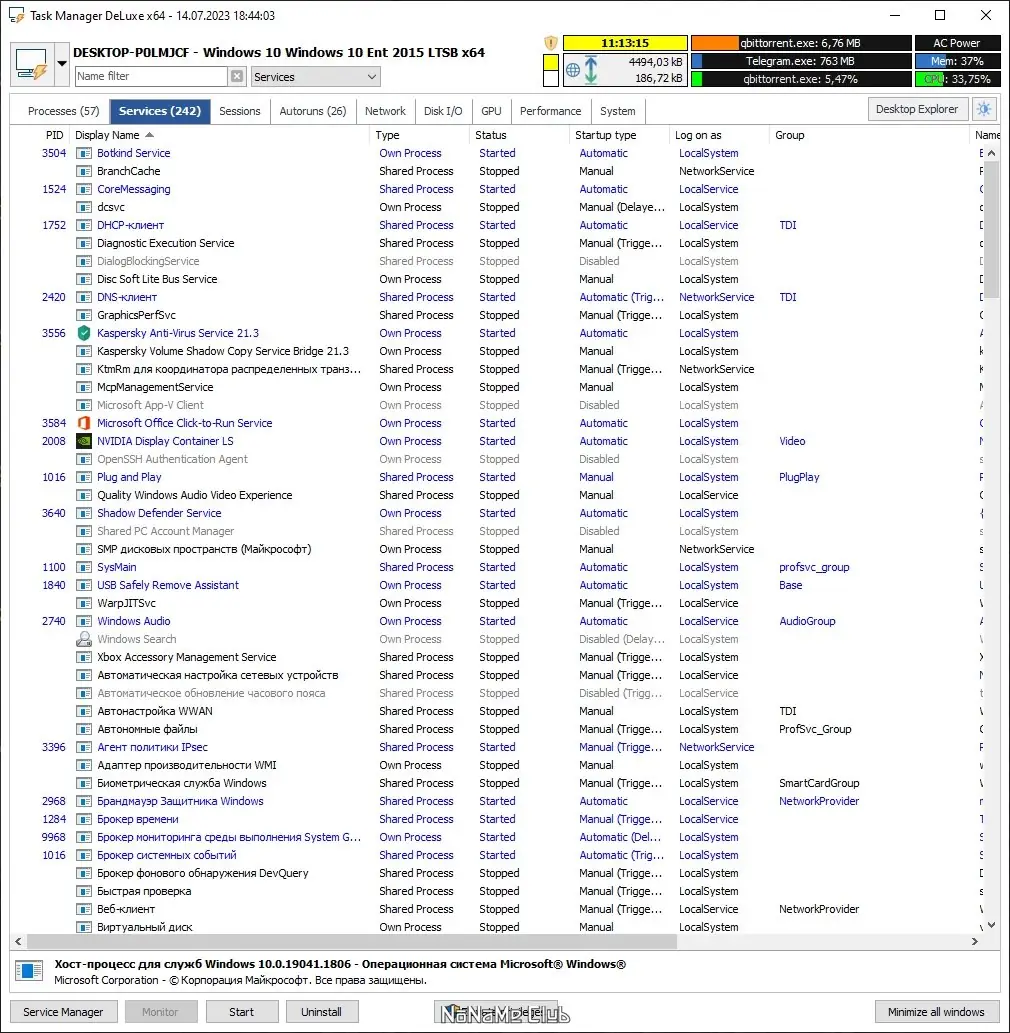
Task: Sort by the Status column header
Action: [520, 135]
